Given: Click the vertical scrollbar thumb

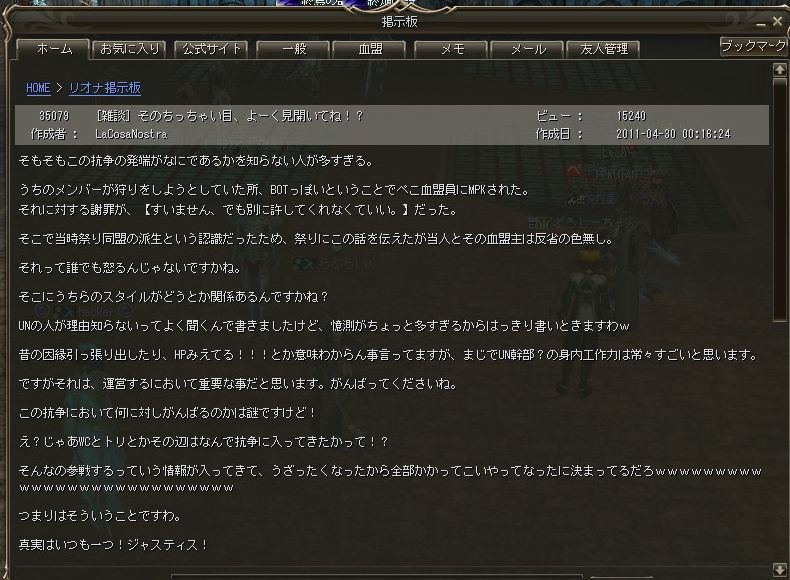Looking at the screenshot, I should point(779,199).
